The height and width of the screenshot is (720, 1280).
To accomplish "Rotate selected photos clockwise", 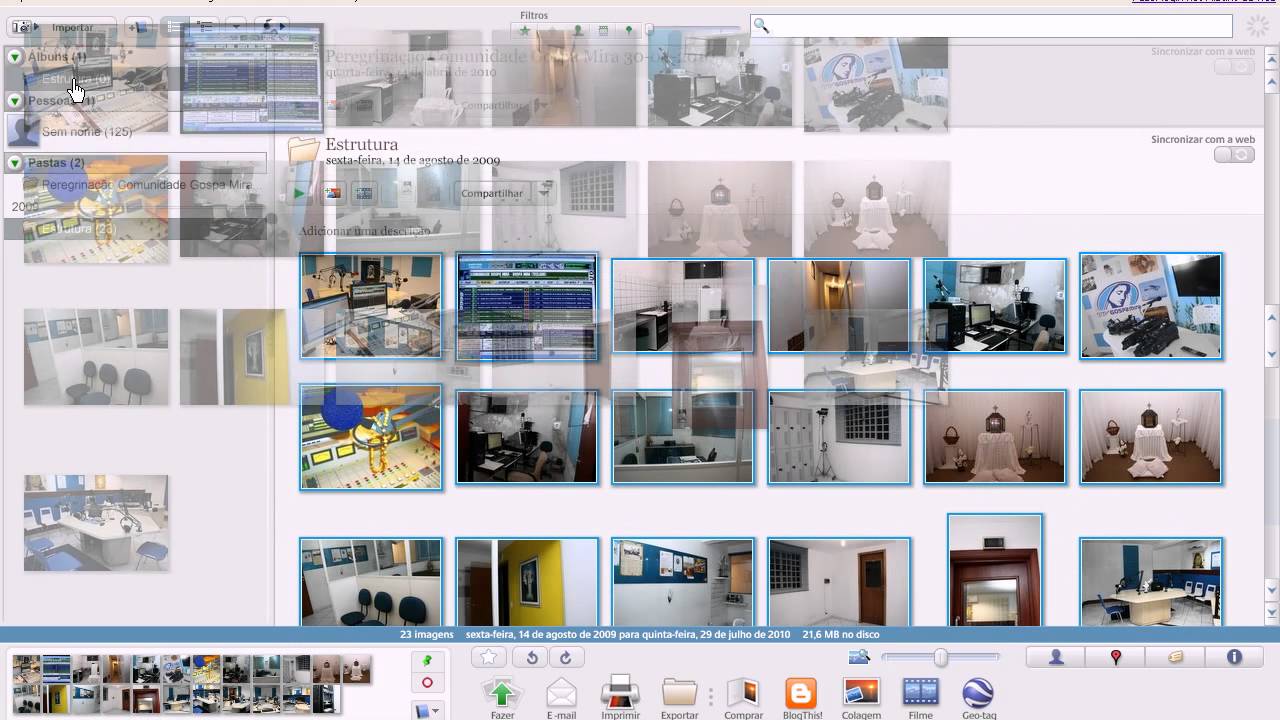I will [565, 657].
